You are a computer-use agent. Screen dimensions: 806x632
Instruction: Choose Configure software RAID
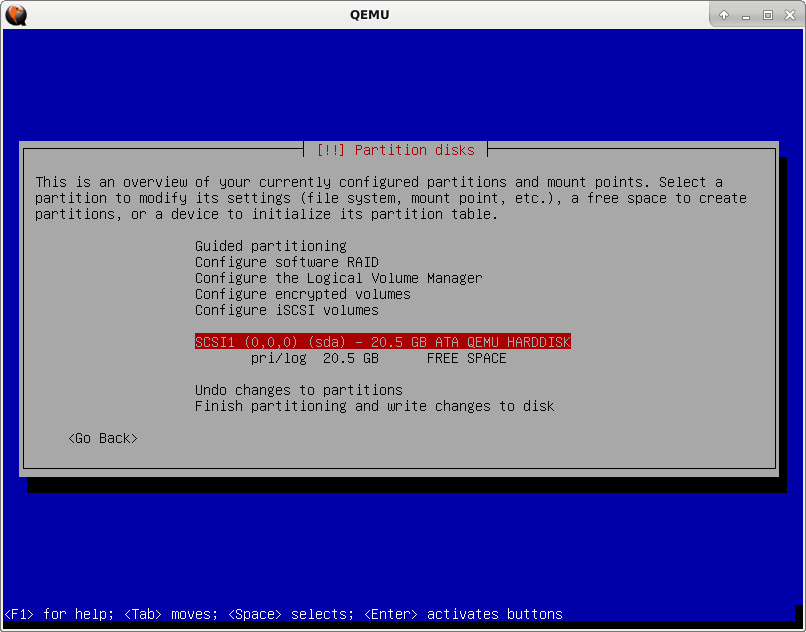[x=286, y=262]
